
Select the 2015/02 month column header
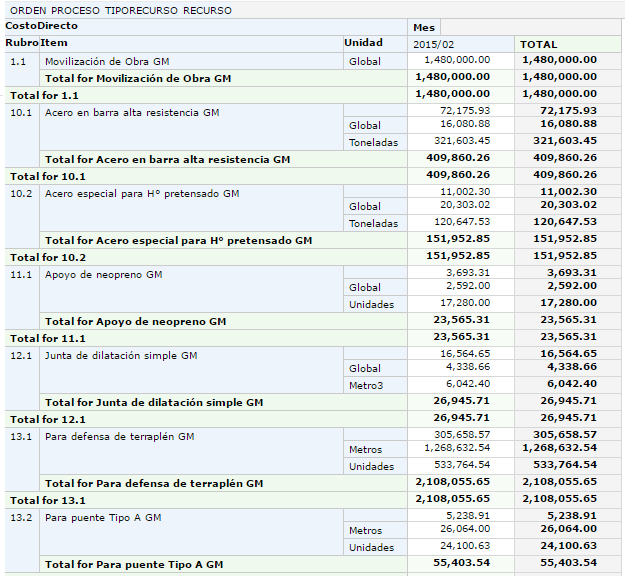tap(432, 44)
